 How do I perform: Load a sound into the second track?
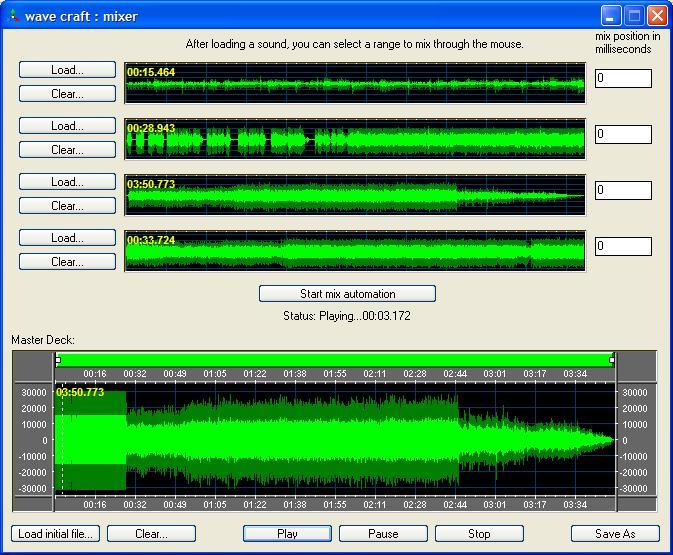[66, 126]
